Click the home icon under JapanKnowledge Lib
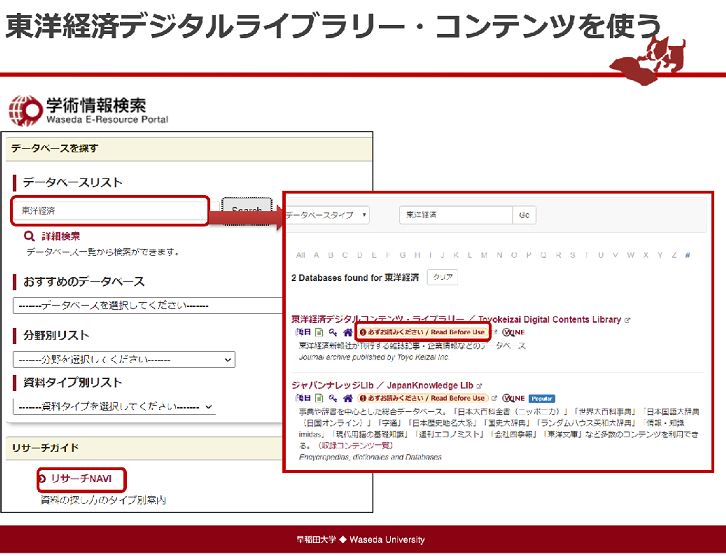 click(x=348, y=398)
